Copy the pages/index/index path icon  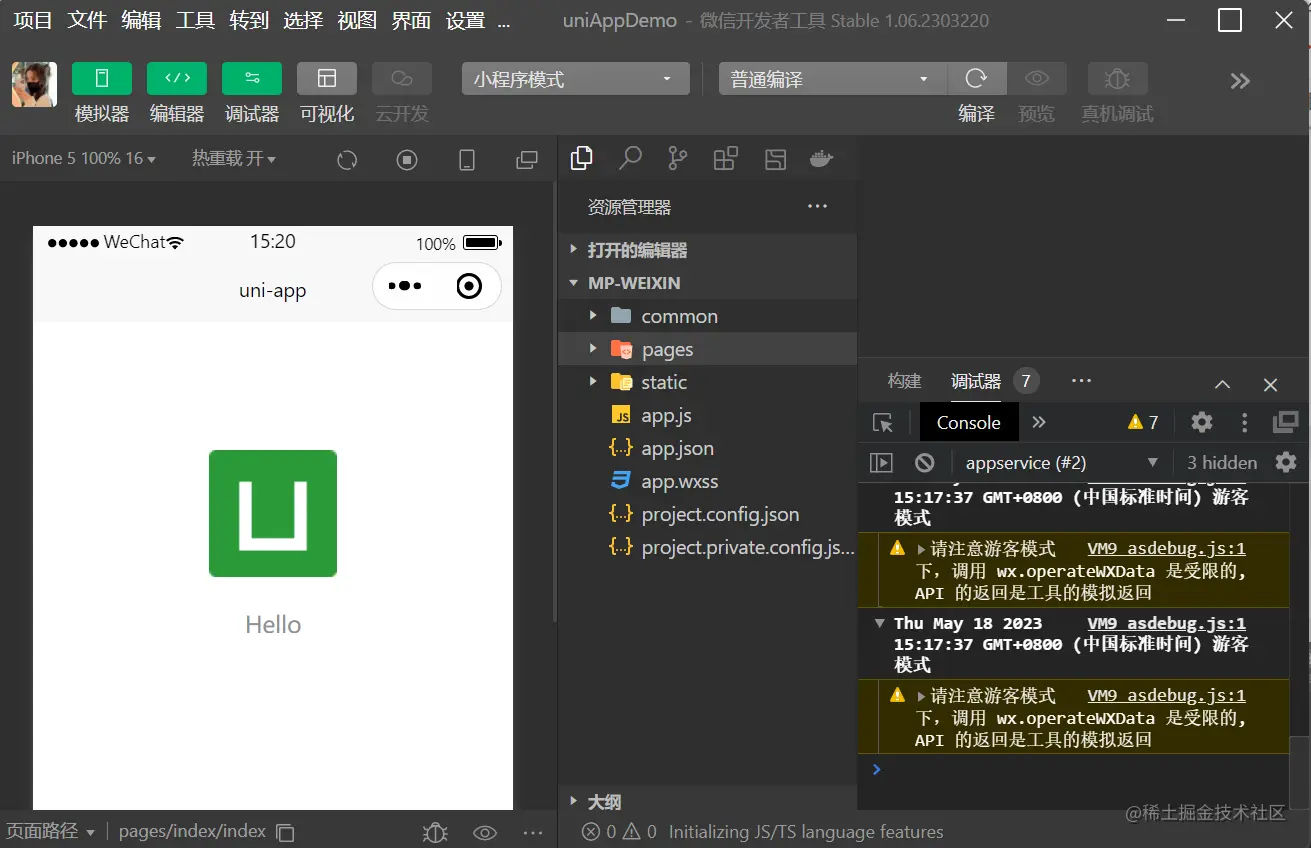285,832
